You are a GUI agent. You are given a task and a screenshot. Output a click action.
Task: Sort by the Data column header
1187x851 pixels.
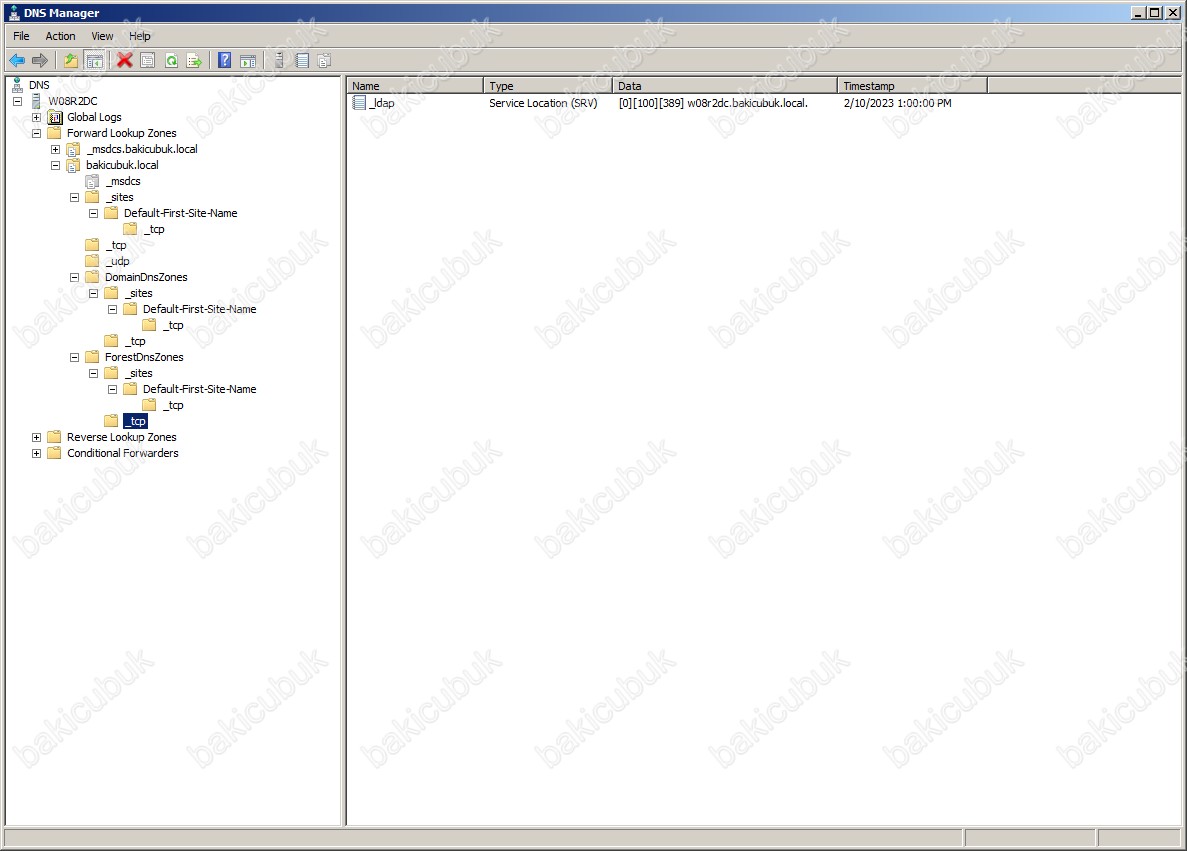pyautogui.click(x=724, y=86)
